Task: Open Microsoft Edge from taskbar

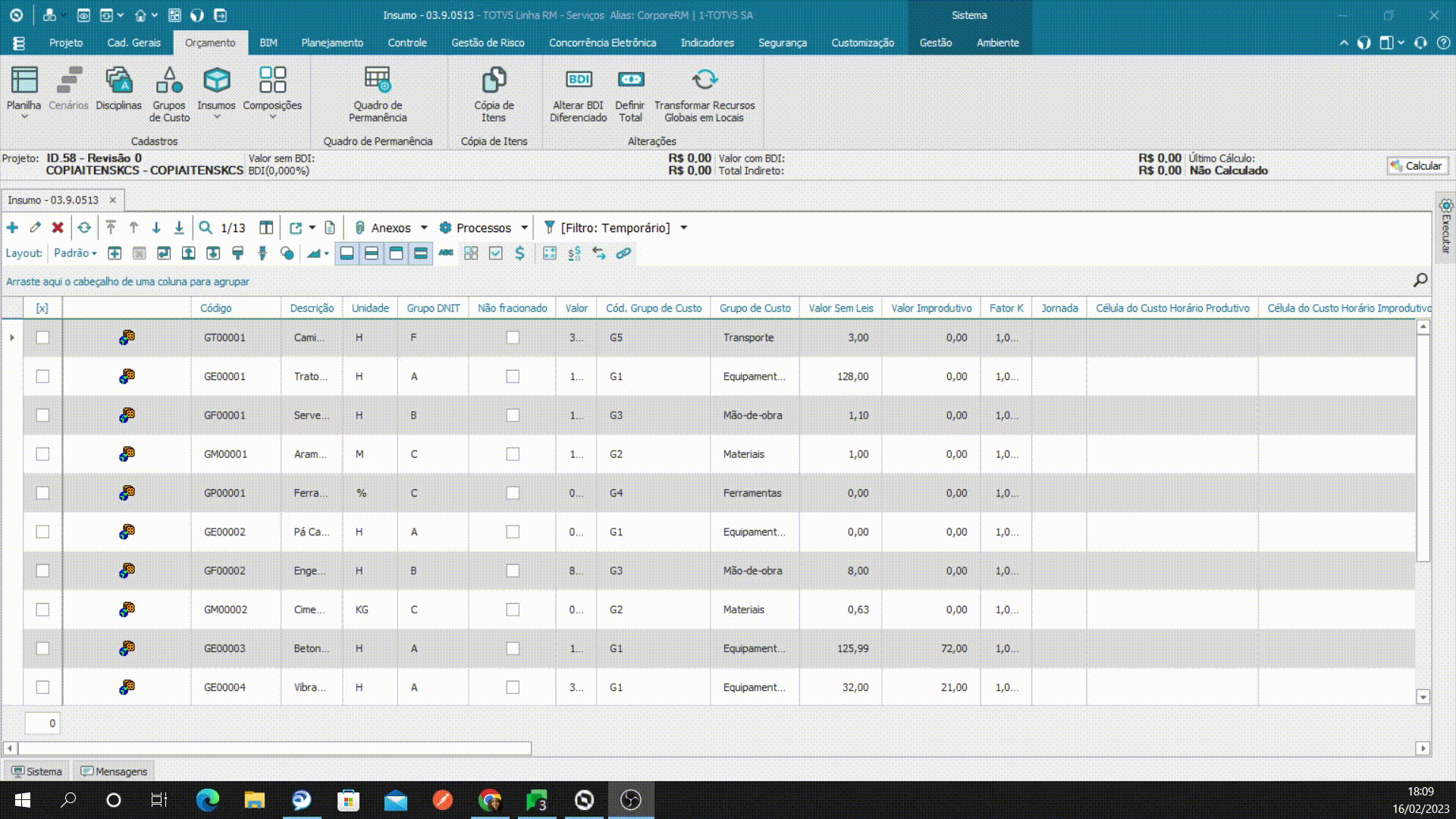Action: (207, 800)
